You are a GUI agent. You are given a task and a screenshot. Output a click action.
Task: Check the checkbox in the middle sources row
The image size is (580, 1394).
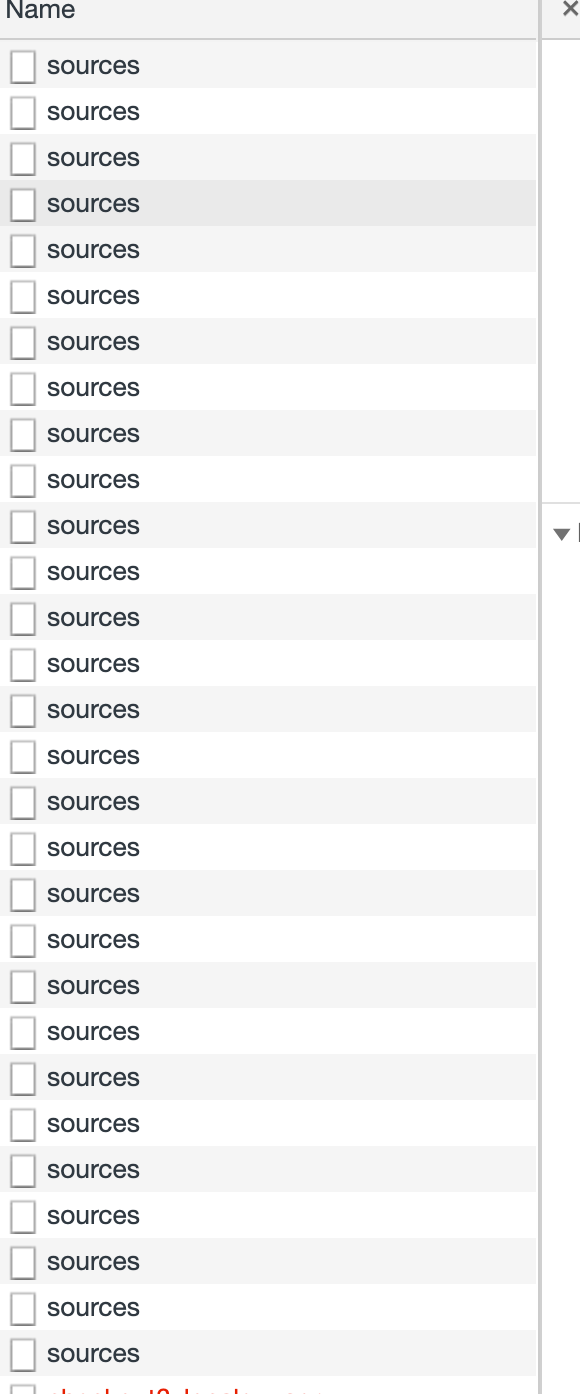coord(22,710)
